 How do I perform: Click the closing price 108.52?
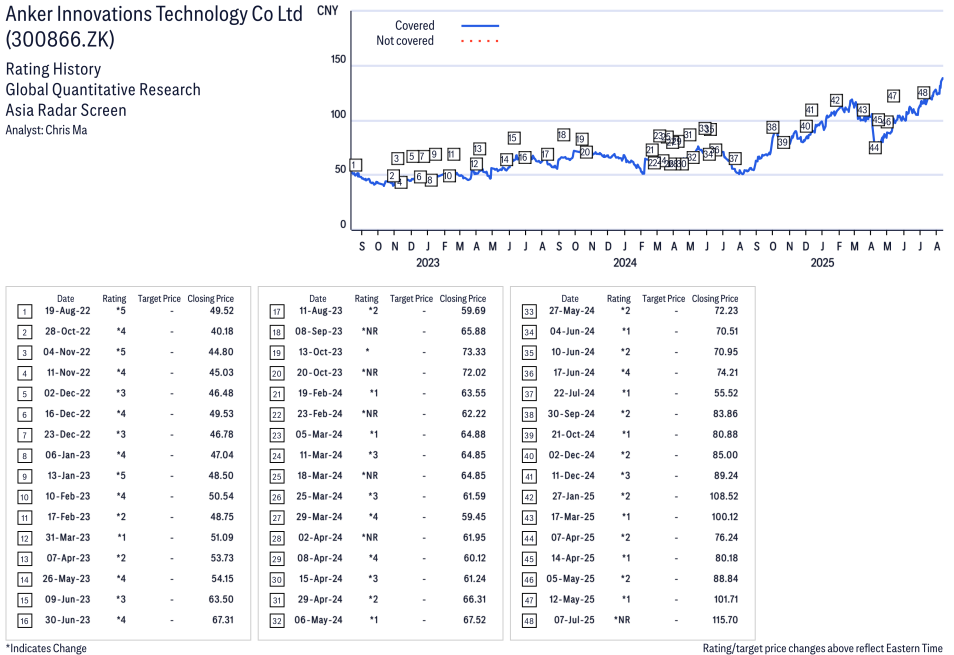723,496
